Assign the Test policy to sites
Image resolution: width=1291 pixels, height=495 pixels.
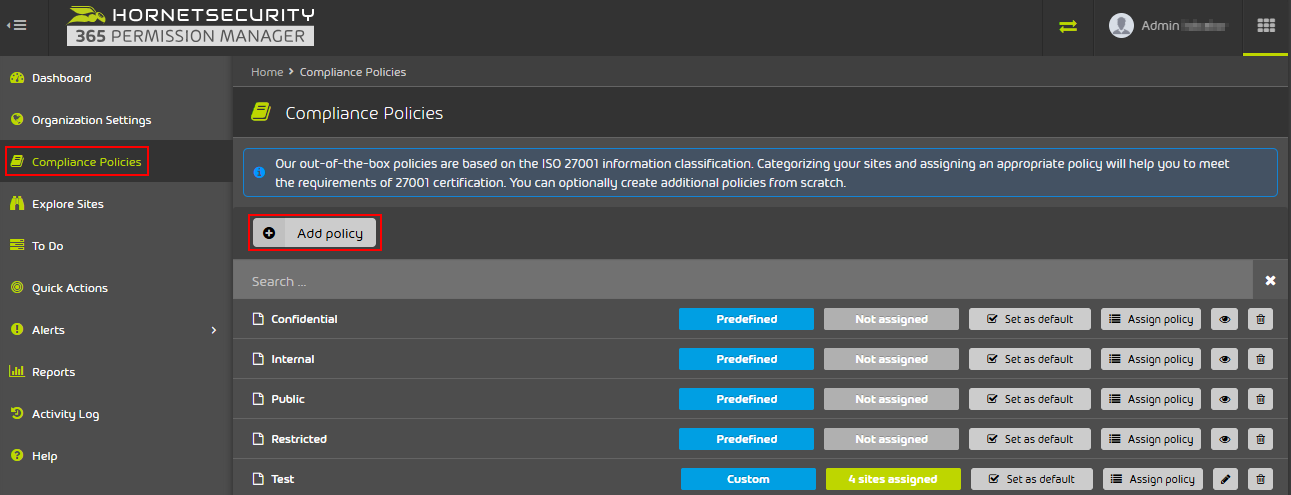pyautogui.click(x=1153, y=479)
